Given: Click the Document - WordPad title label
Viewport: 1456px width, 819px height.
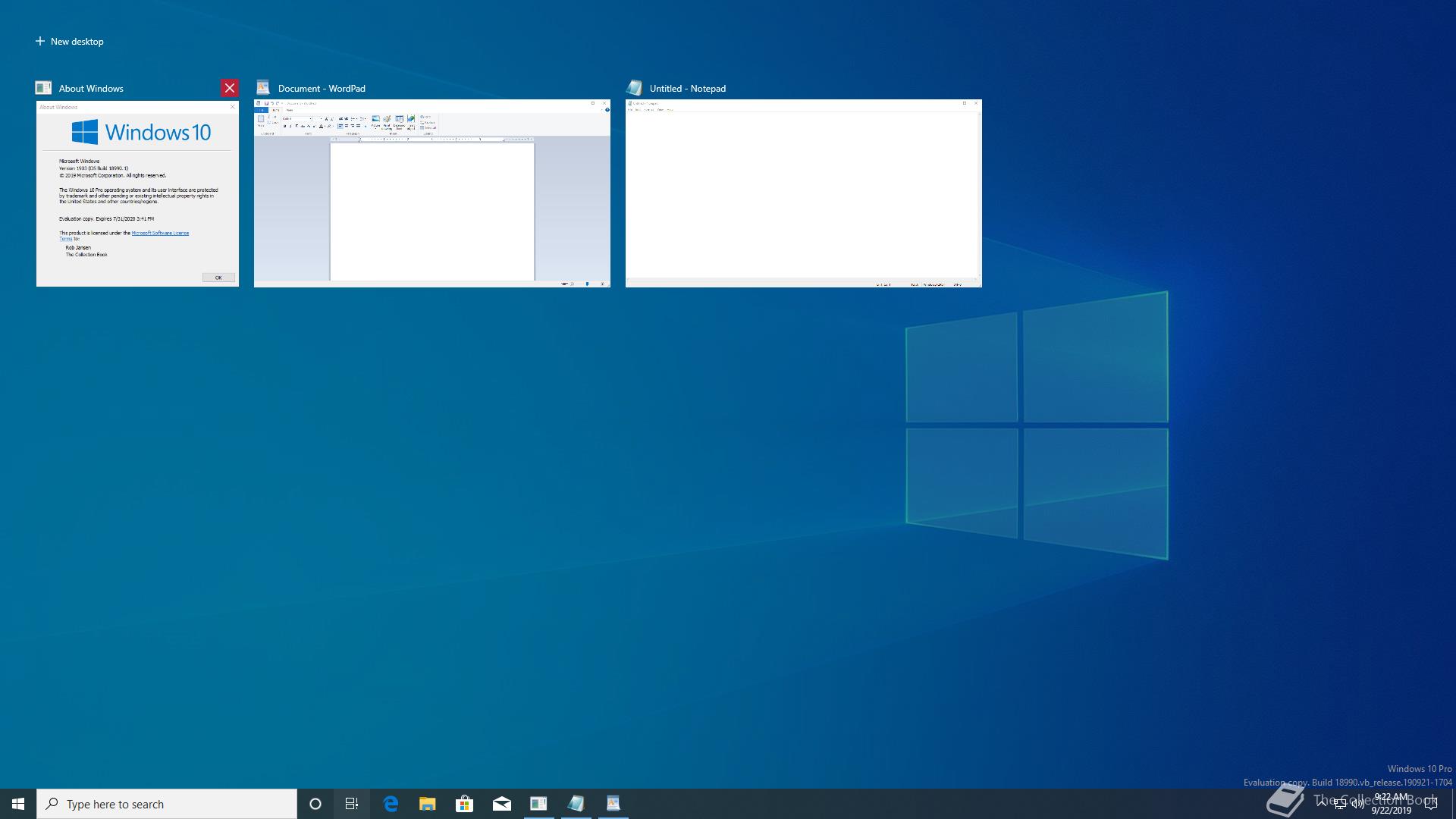Looking at the screenshot, I should (x=322, y=89).
